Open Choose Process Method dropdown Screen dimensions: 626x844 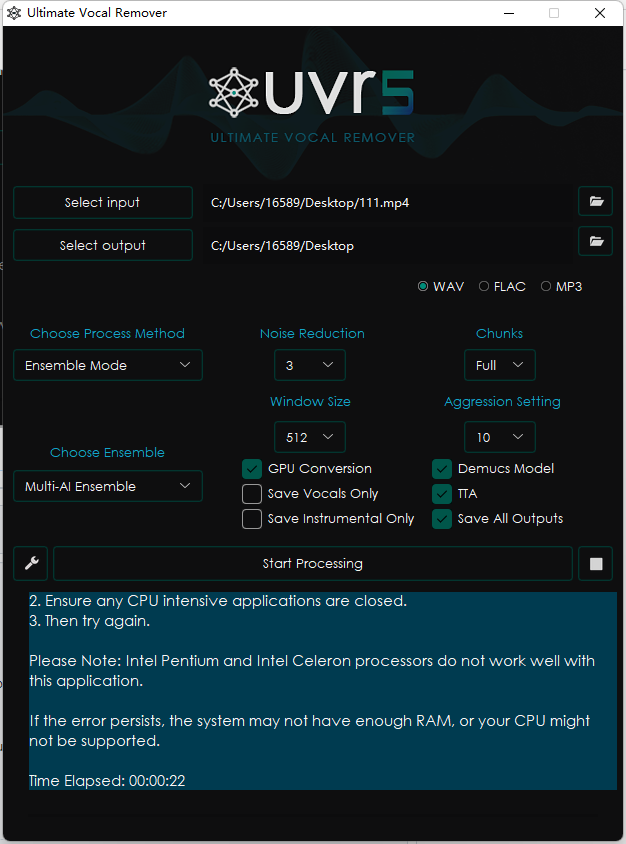point(108,365)
